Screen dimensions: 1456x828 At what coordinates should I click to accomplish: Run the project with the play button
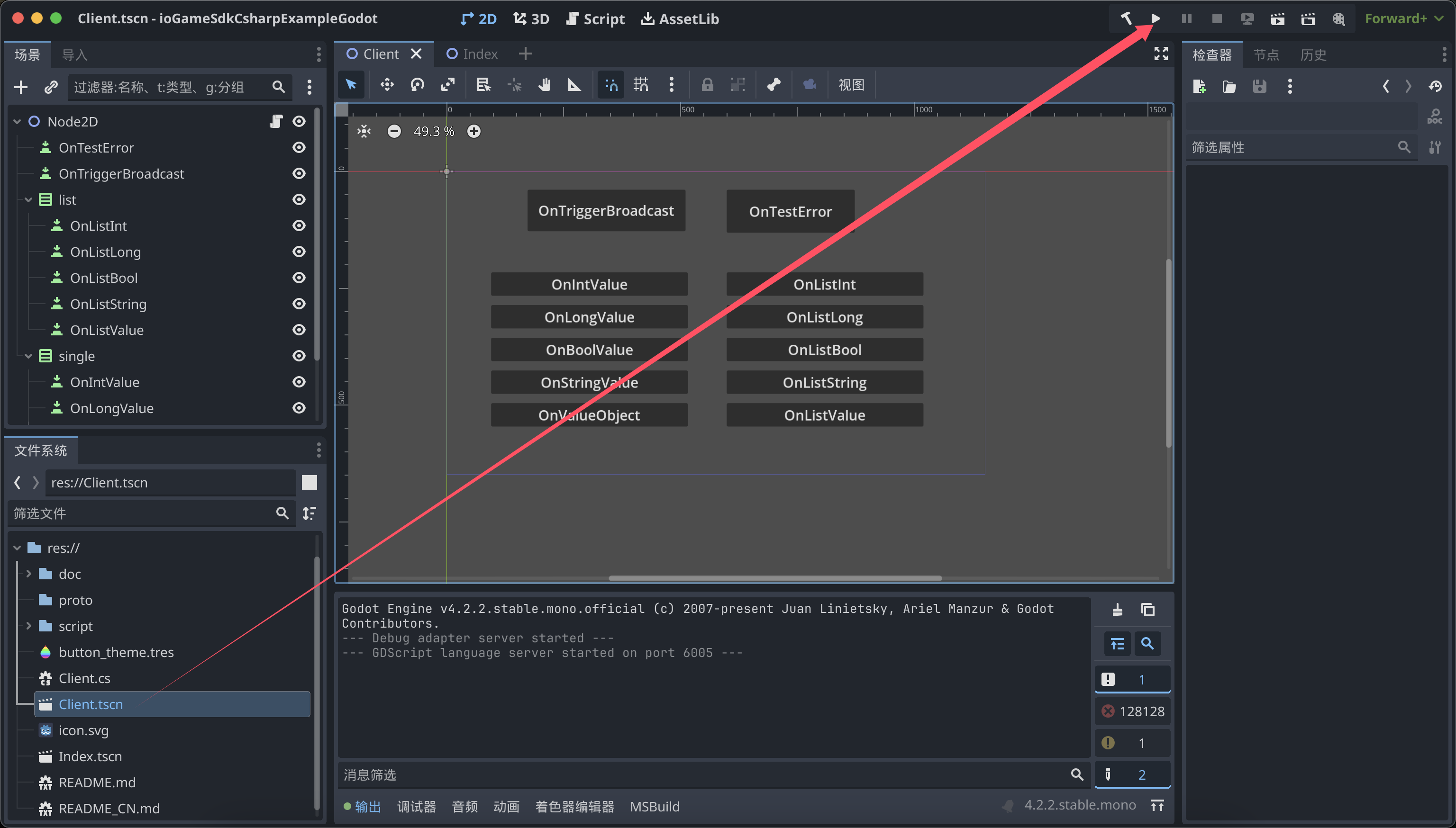1156,19
